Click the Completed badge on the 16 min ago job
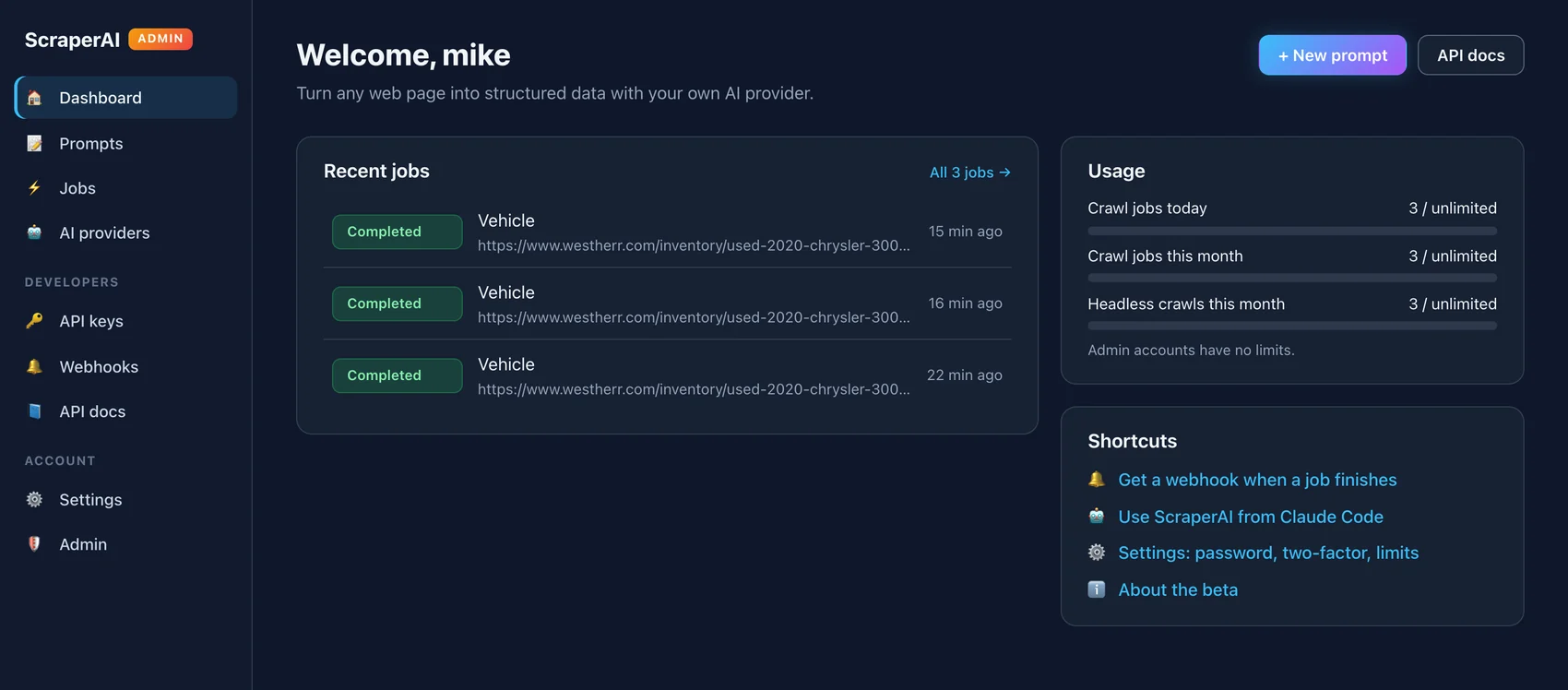The width and height of the screenshot is (1568, 690). click(x=398, y=303)
